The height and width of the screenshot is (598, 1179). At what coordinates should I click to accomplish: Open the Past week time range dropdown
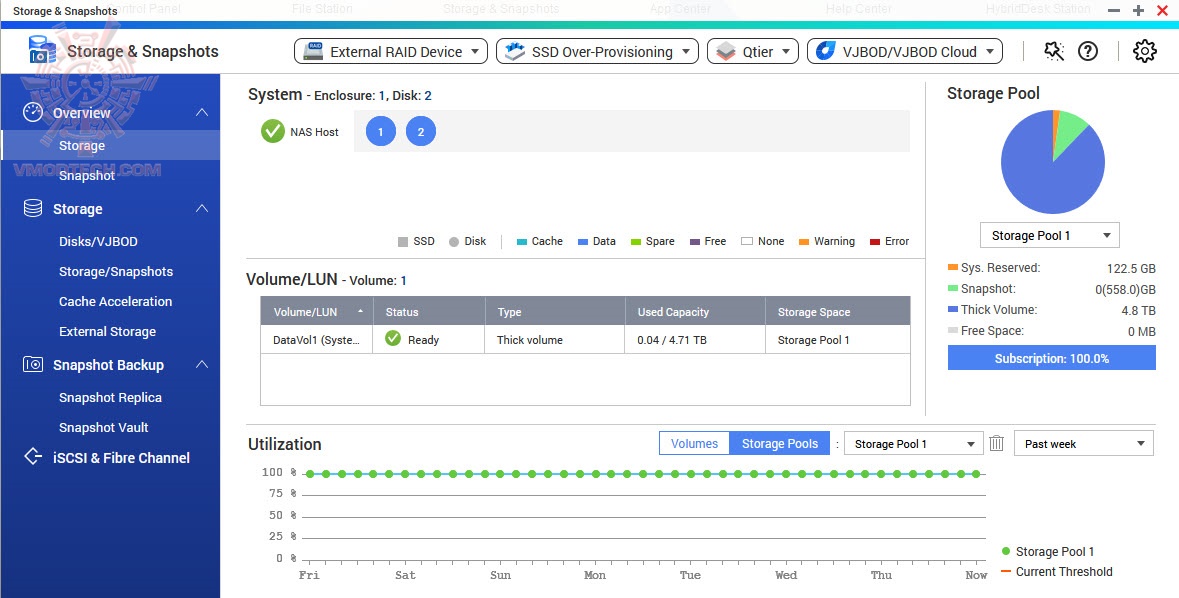coord(1084,444)
